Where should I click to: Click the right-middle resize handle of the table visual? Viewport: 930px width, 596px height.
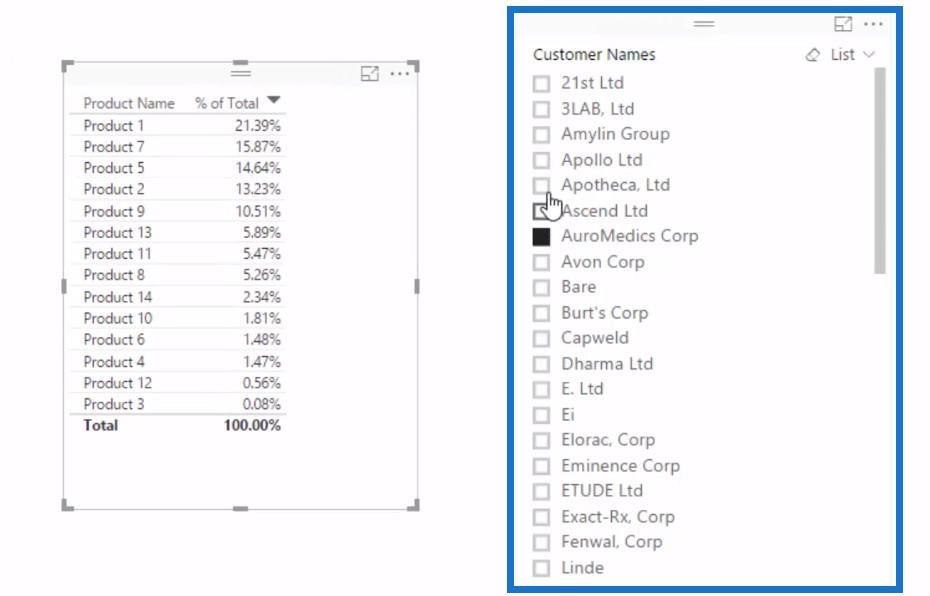coord(417,286)
